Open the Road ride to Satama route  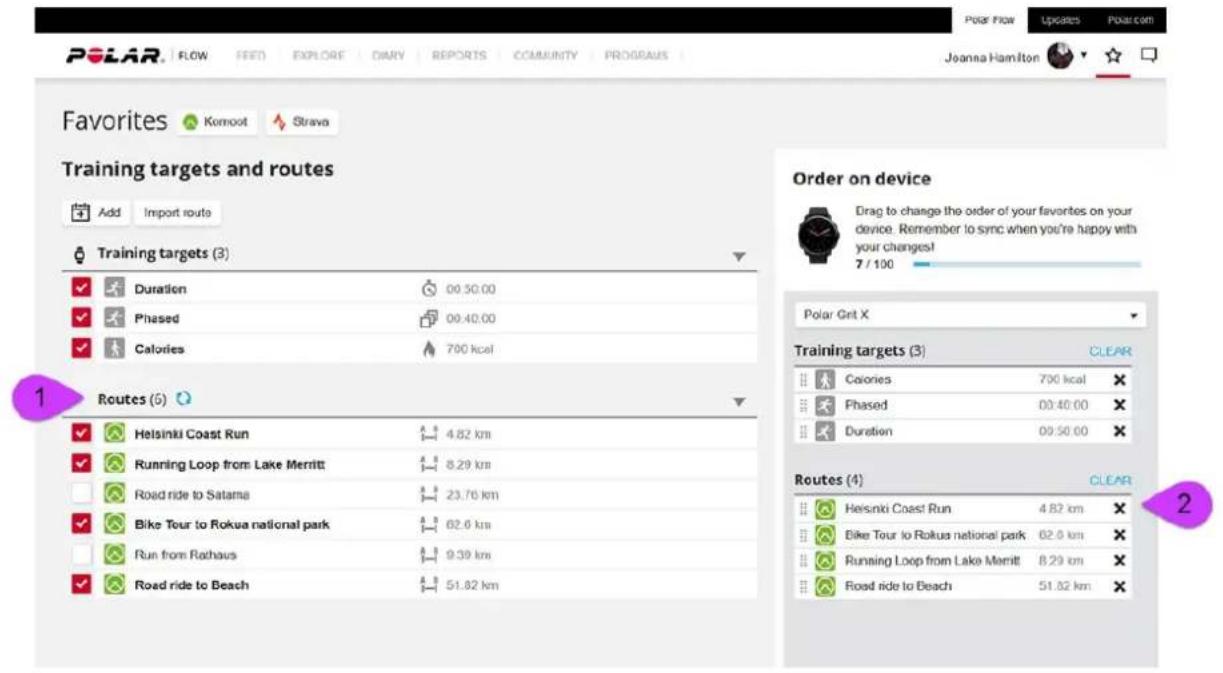192,494
